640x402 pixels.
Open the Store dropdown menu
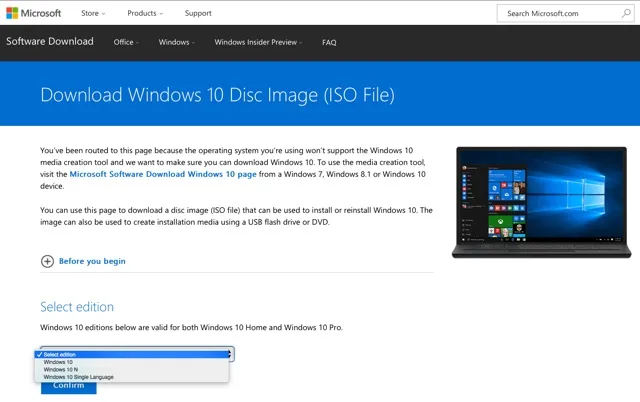93,13
